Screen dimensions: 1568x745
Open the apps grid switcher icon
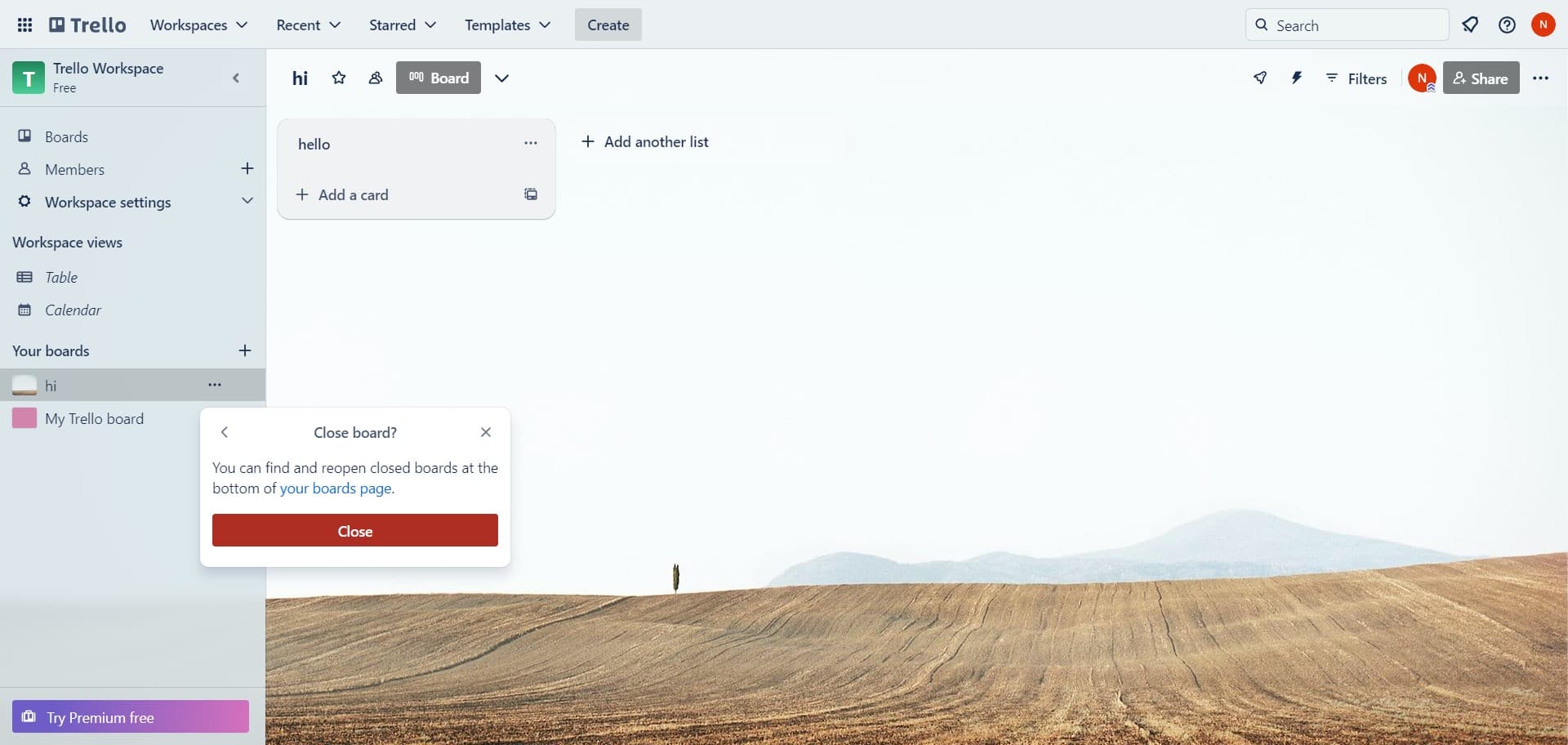point(24,25)
